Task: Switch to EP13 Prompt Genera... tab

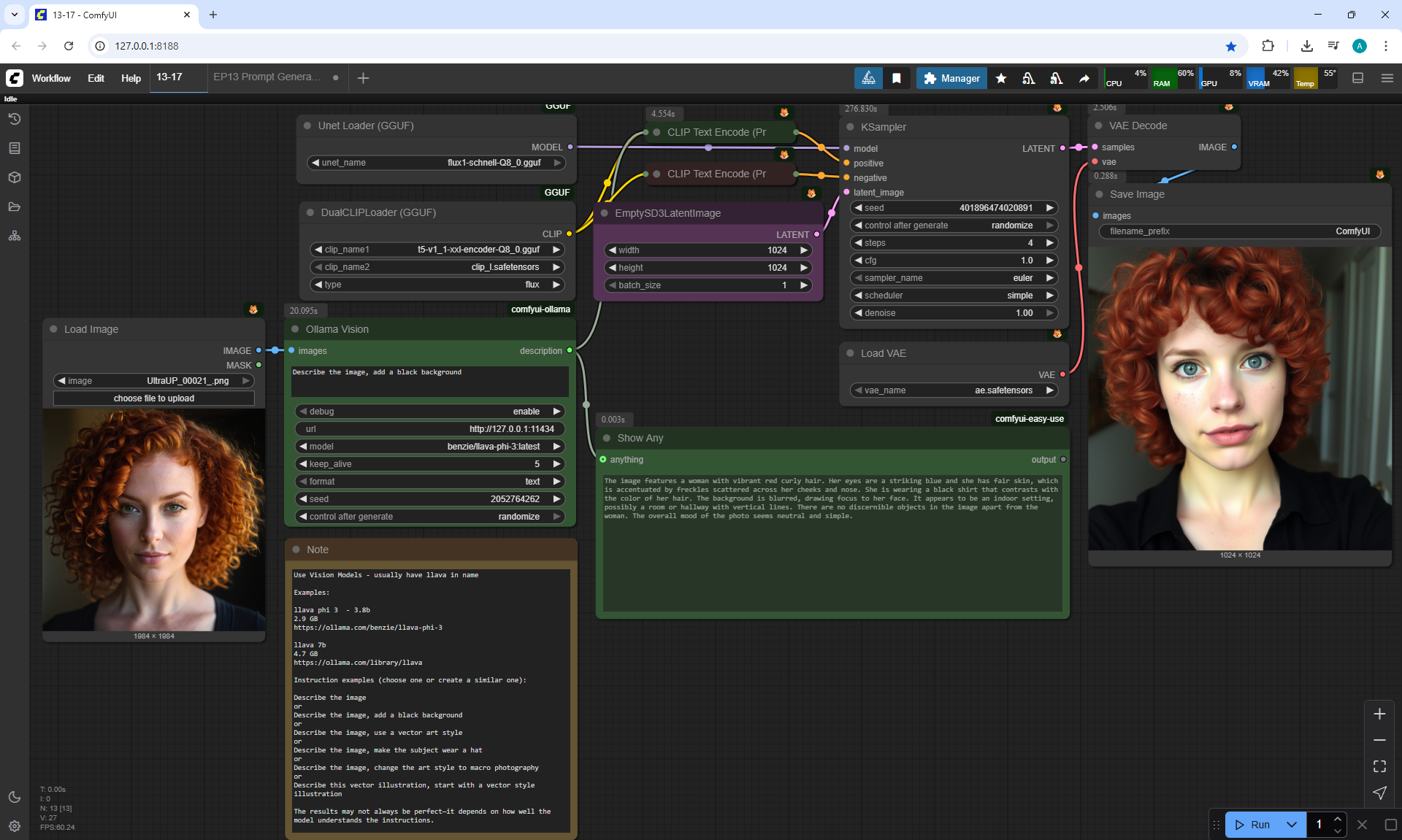Action: pos(267,77)
